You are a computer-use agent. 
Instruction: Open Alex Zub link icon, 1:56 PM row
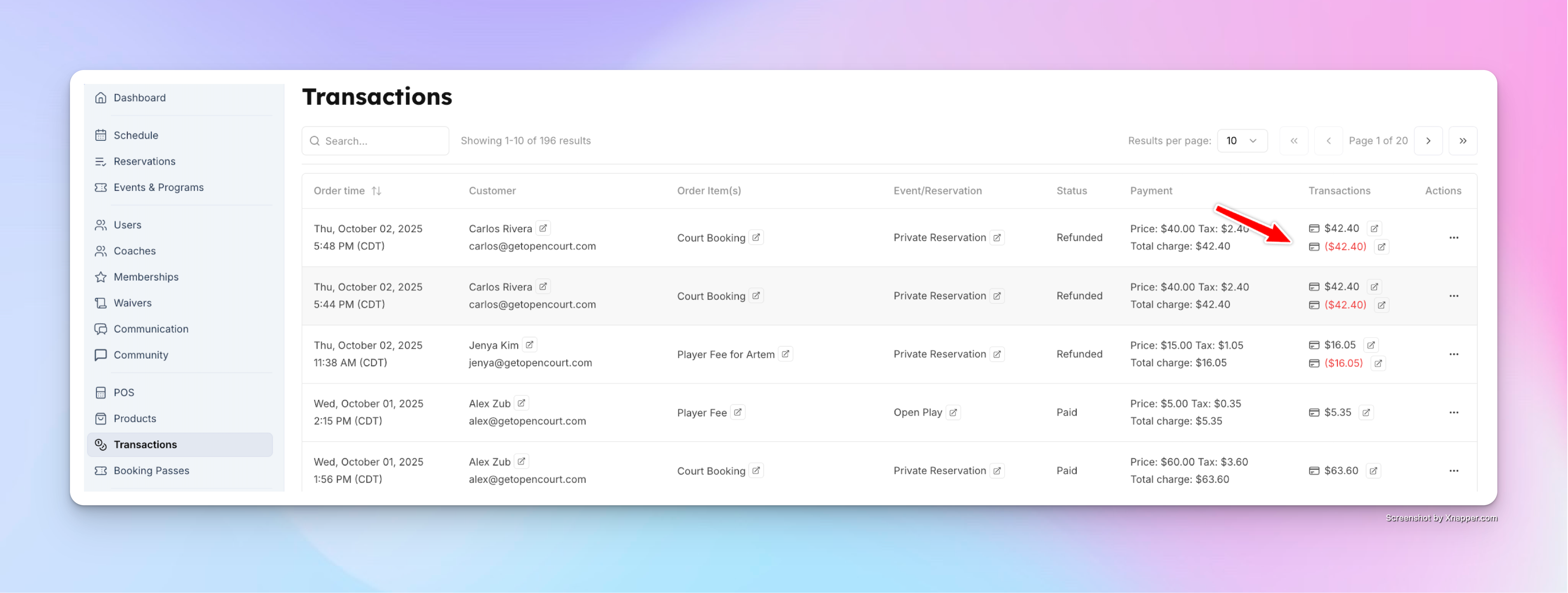[521, 461]
